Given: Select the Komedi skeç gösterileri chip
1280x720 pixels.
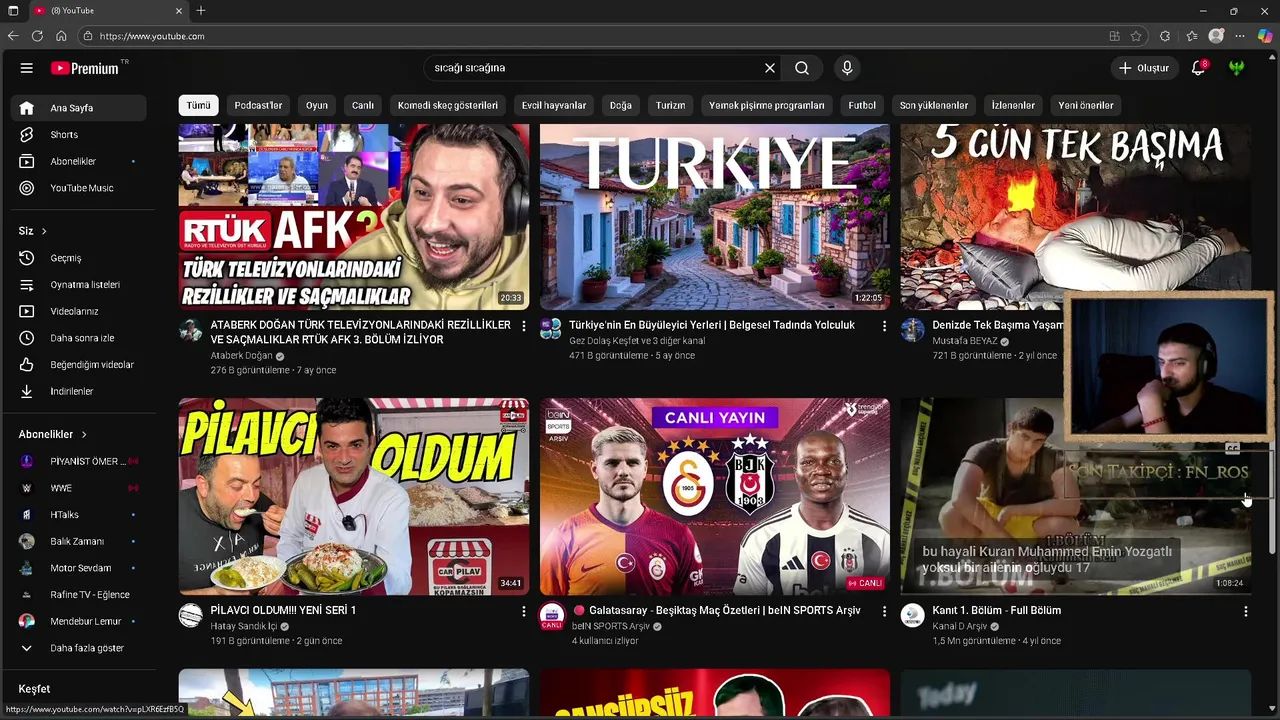Looking at the screenshot, I should [448, 105].
